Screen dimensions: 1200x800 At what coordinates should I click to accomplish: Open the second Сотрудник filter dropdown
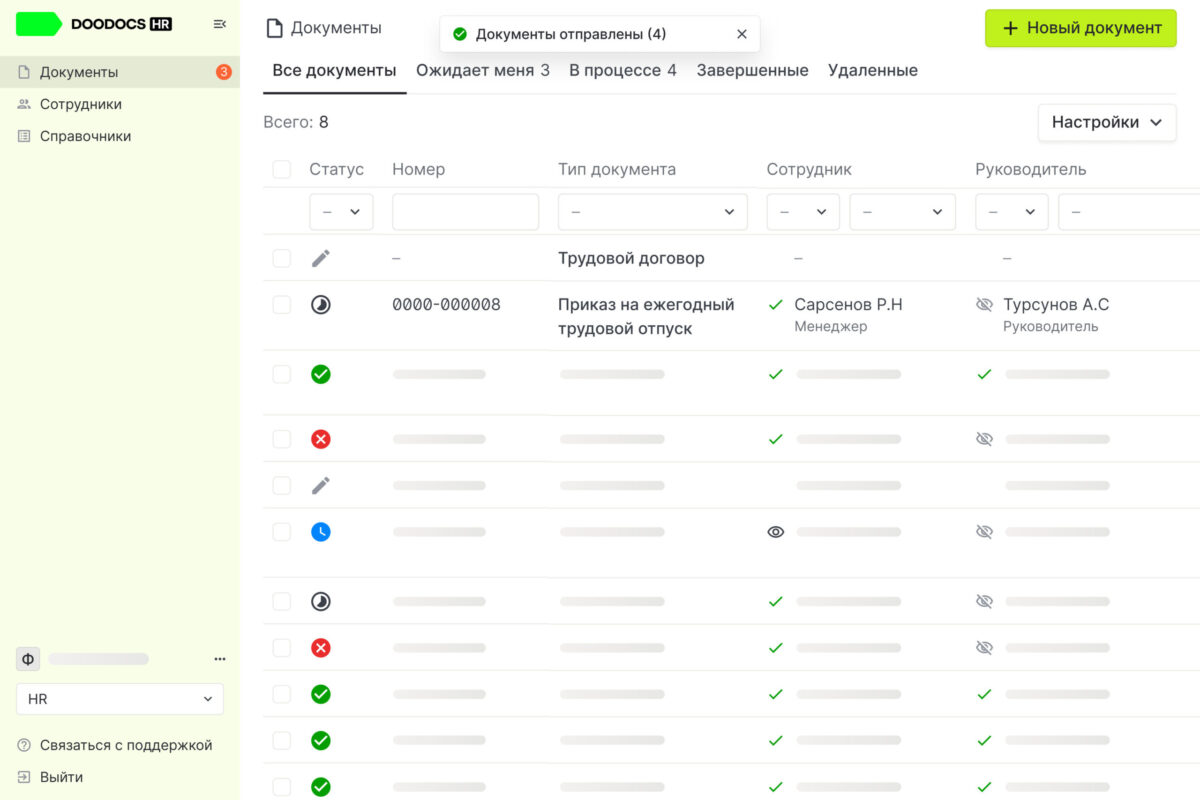tap(903, 212)
